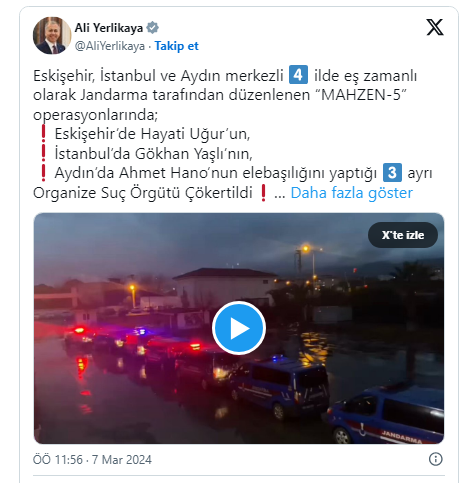
Task: Open Ali Yerlikaya's profile photo
Action: [x=52, y=36]
